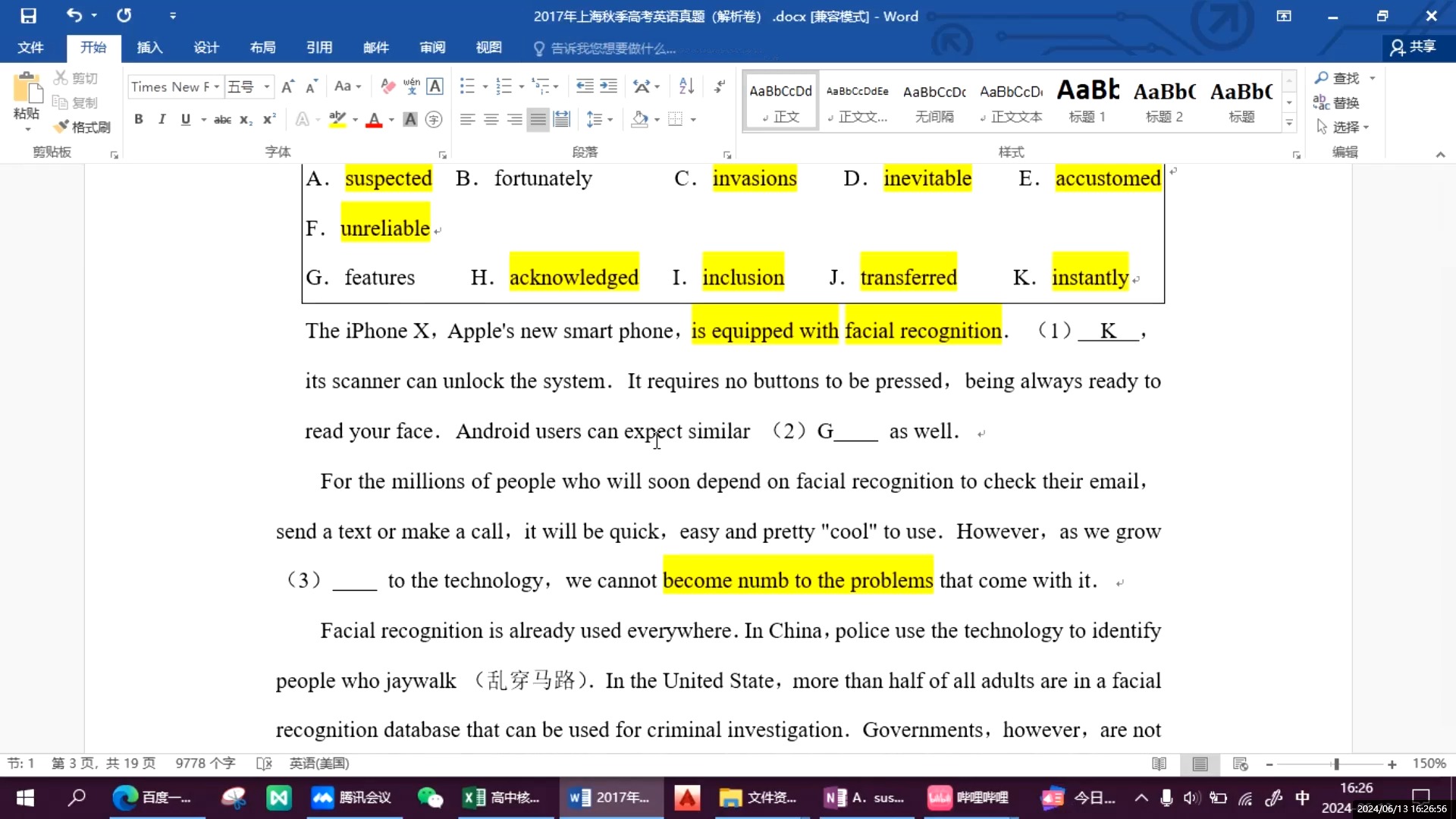Switch to the 审阅 (Review) tab

point(432,48)
